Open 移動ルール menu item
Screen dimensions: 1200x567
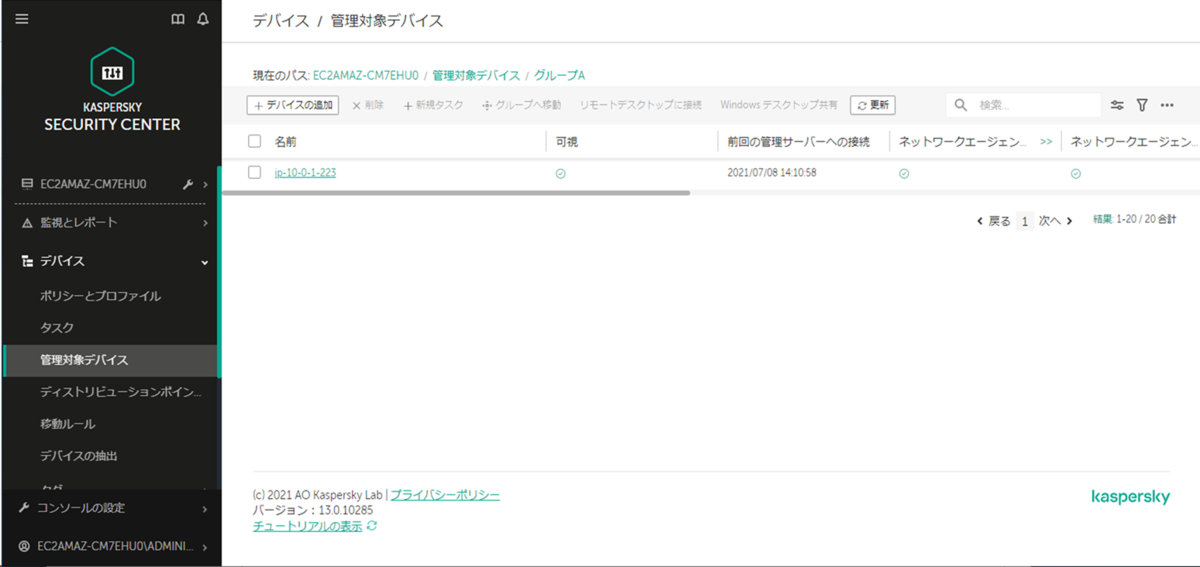point(68,424)
